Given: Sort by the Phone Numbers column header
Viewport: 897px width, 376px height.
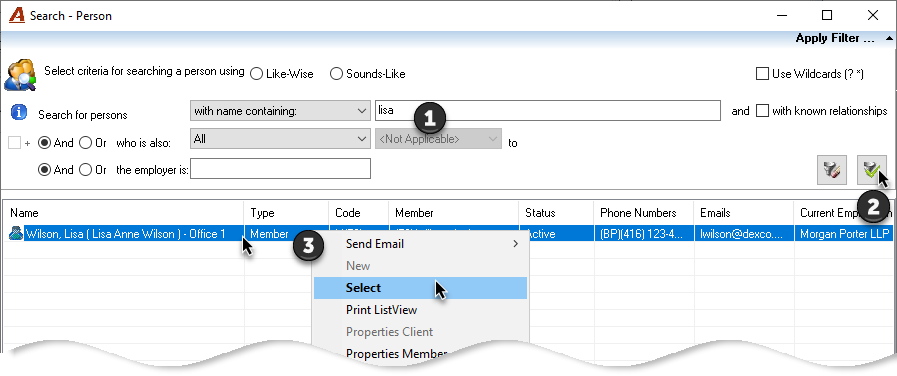Looking at the screenshot, I should tap(644, 213).
